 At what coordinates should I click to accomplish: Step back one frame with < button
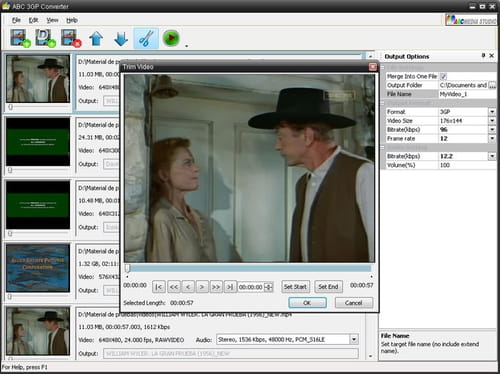coord(188,287)
